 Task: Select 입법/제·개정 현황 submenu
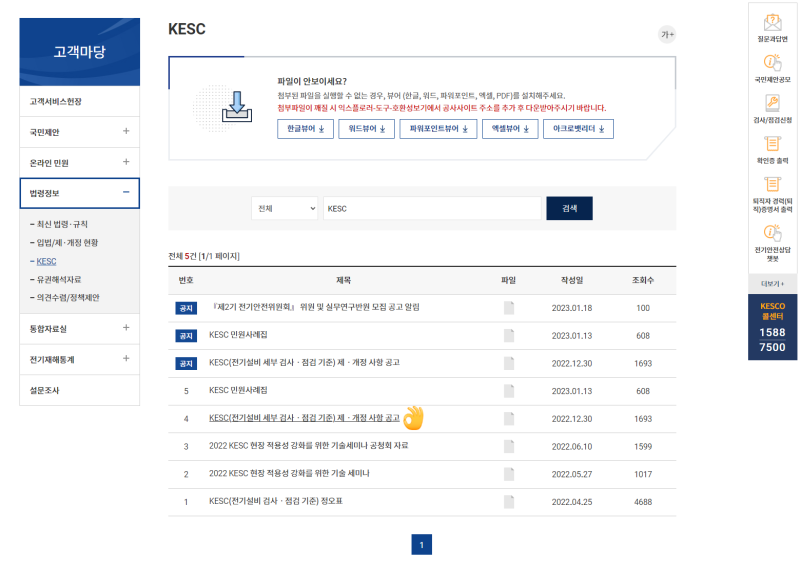(67, 242)
